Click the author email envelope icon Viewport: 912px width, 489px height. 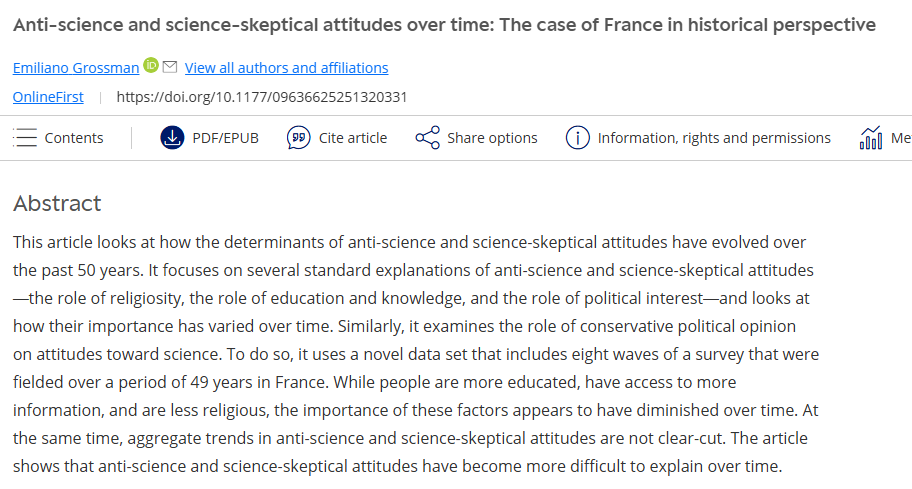pyautogui.click(x=170, y=67)
